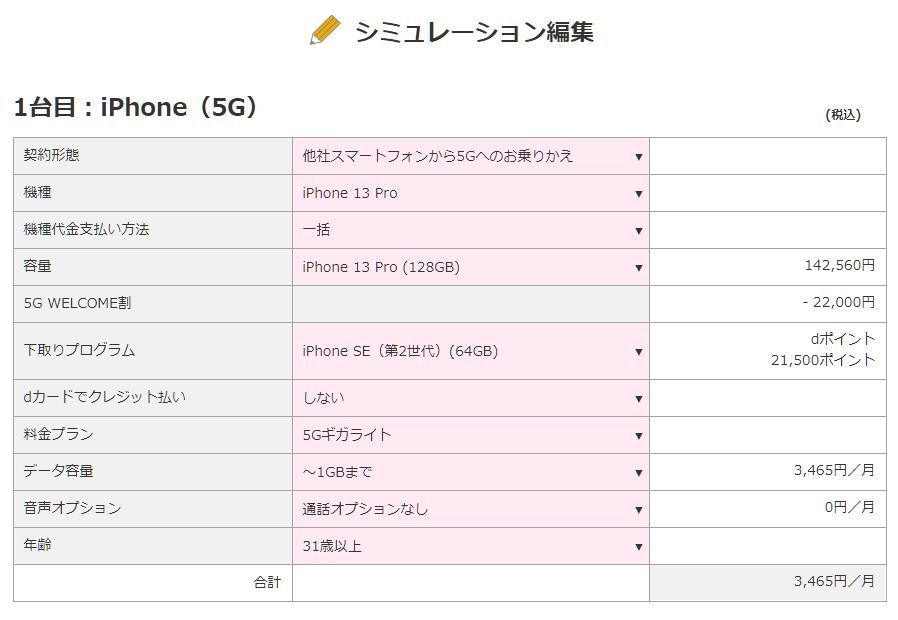
Task: Click the （税込） tax-included note
Action: (843, 115)
